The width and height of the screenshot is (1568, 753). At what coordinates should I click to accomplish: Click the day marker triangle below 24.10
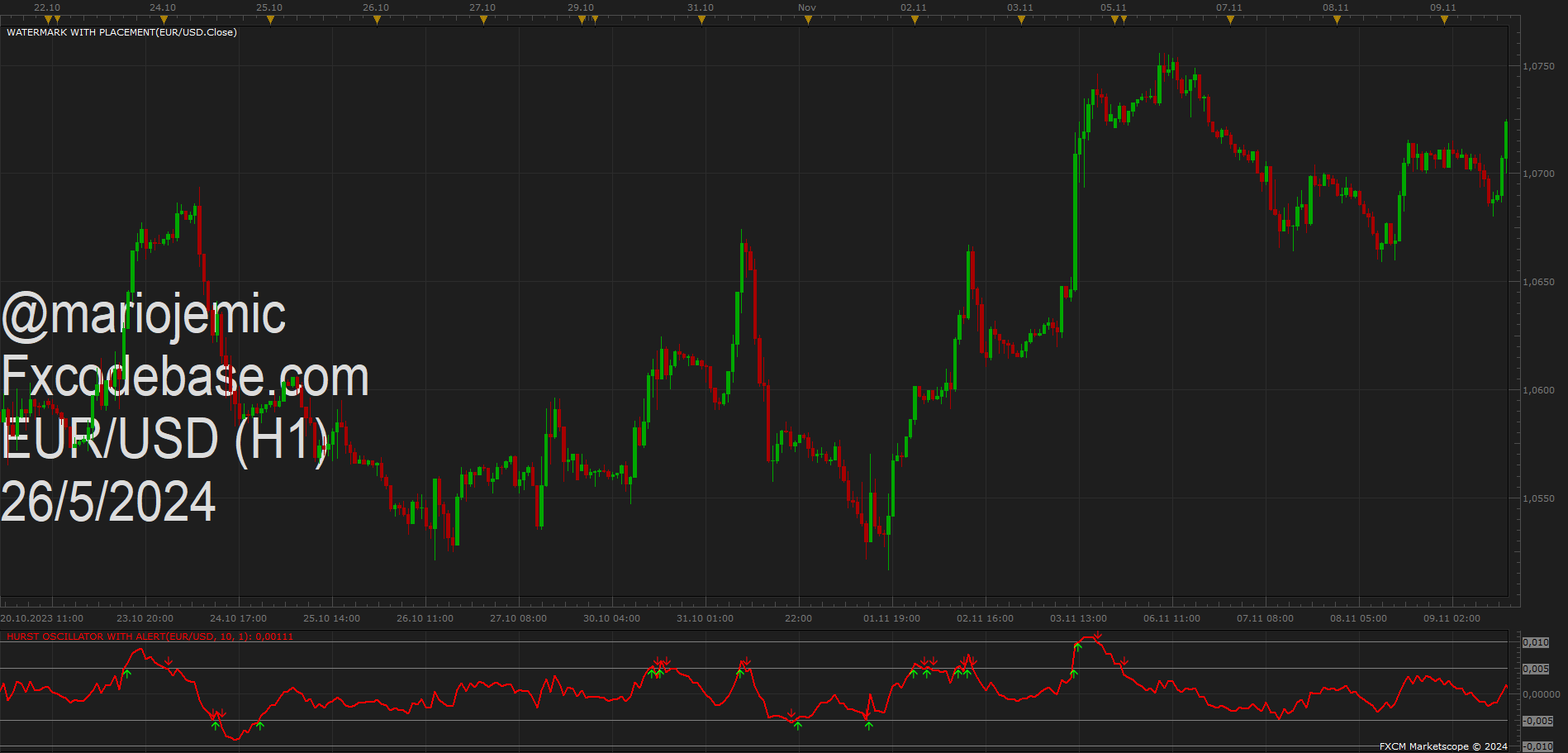point(164,20)
